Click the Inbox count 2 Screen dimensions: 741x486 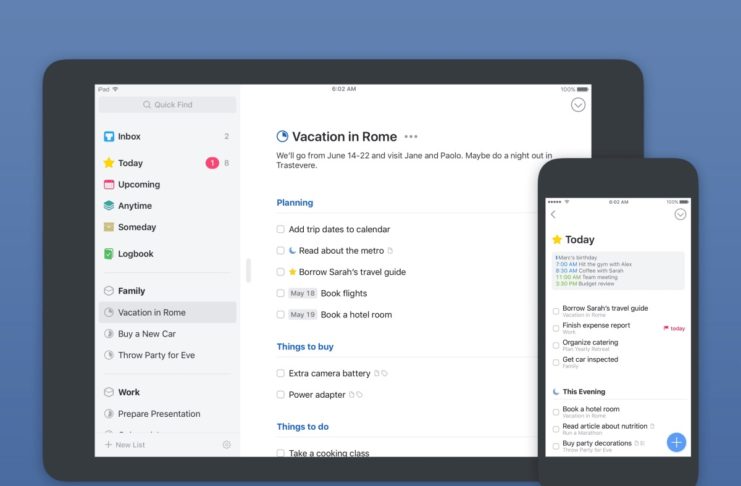tap(226, 137)
